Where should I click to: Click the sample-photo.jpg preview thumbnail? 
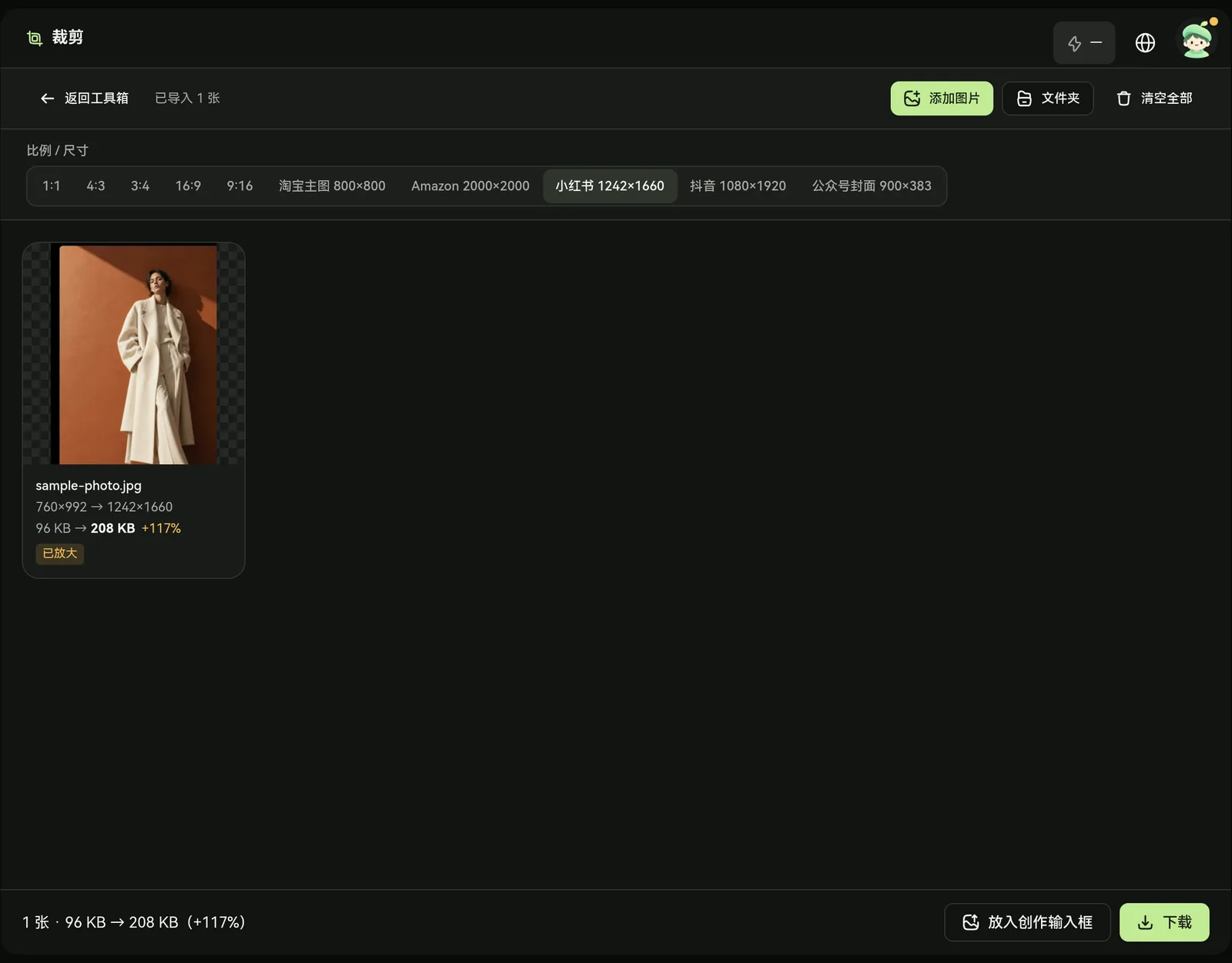coord(134,354)
